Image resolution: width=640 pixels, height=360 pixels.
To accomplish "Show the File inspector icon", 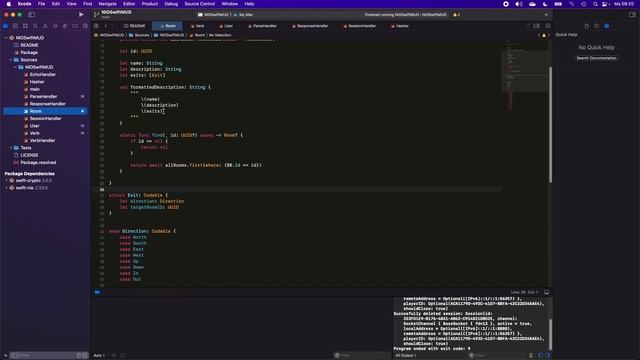I will click(587, 26).
